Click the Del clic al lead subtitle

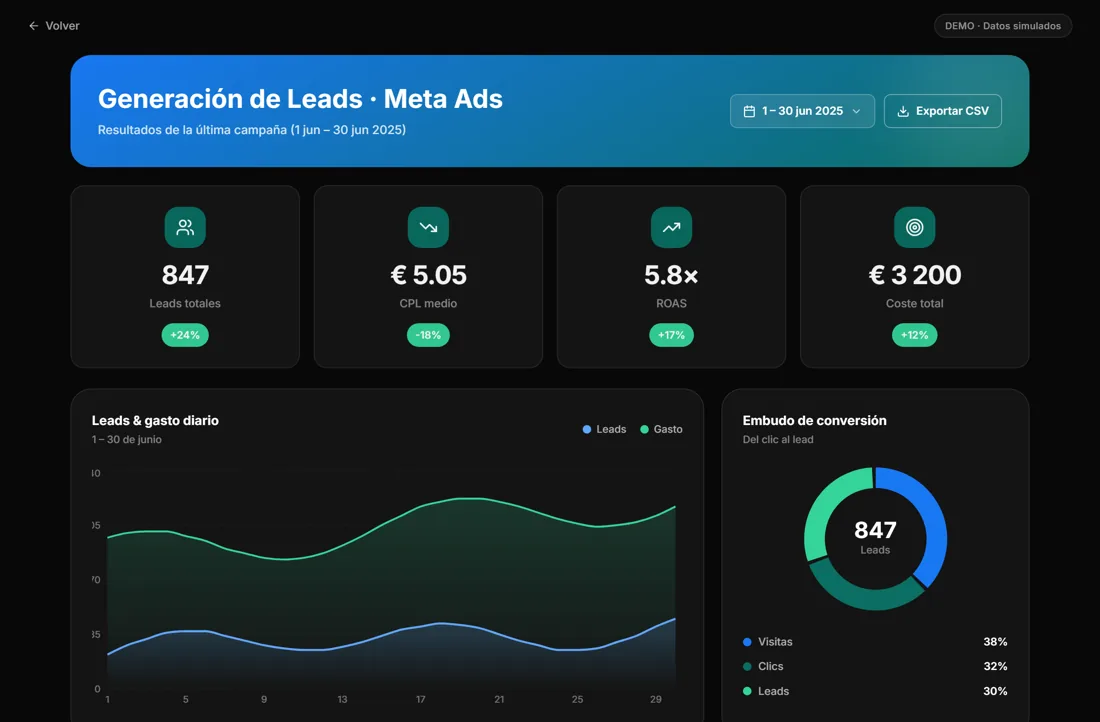778,440
